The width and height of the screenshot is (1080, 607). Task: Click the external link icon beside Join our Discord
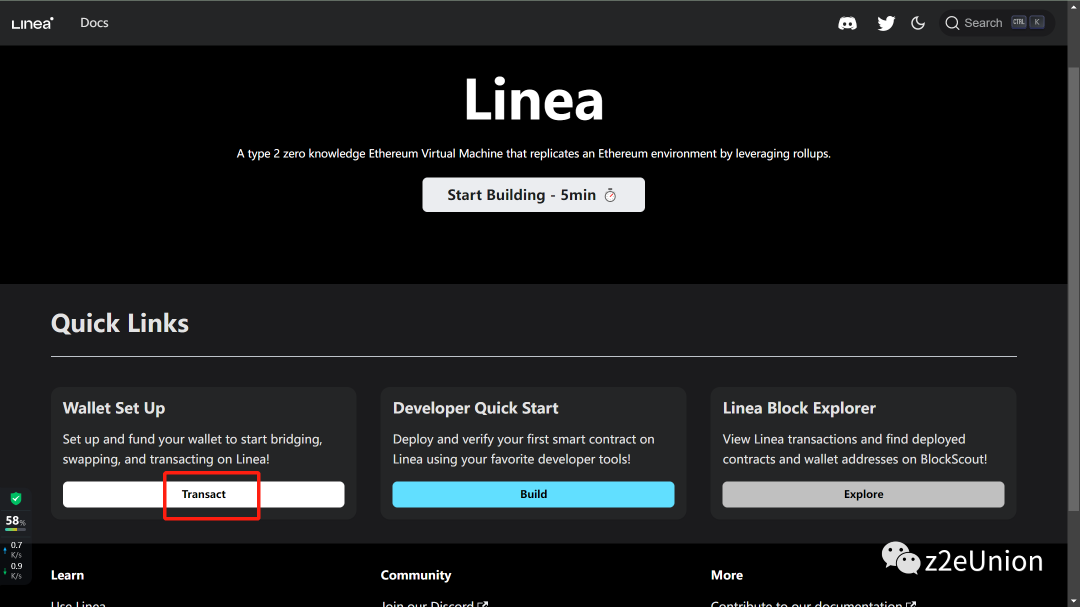pyautogui.click(x=483, y=603)
